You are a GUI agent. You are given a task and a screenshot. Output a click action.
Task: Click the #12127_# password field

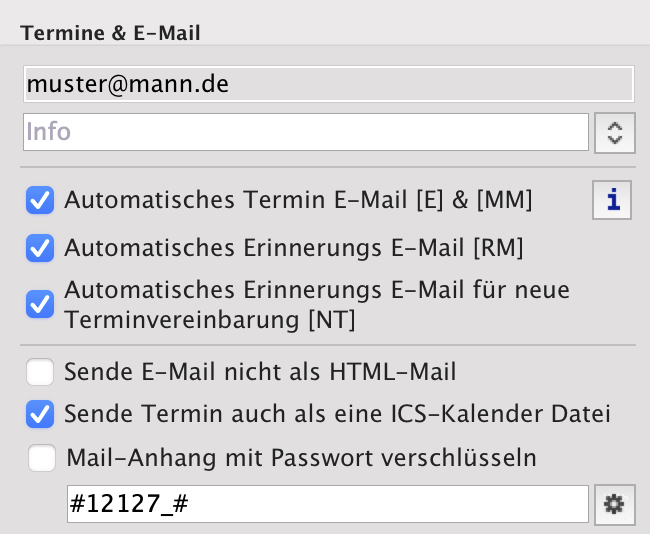point(326,505)
